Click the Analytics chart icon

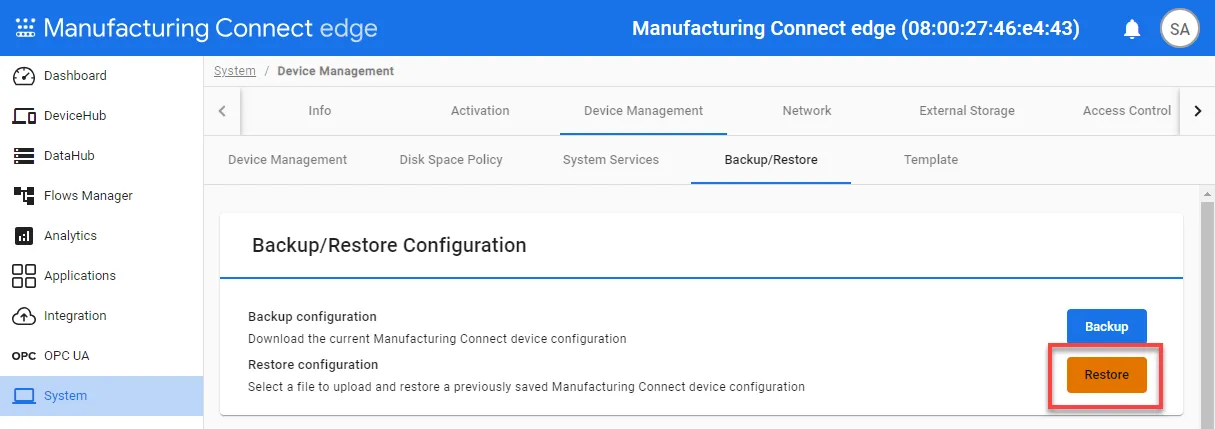[x=24, y=236]
